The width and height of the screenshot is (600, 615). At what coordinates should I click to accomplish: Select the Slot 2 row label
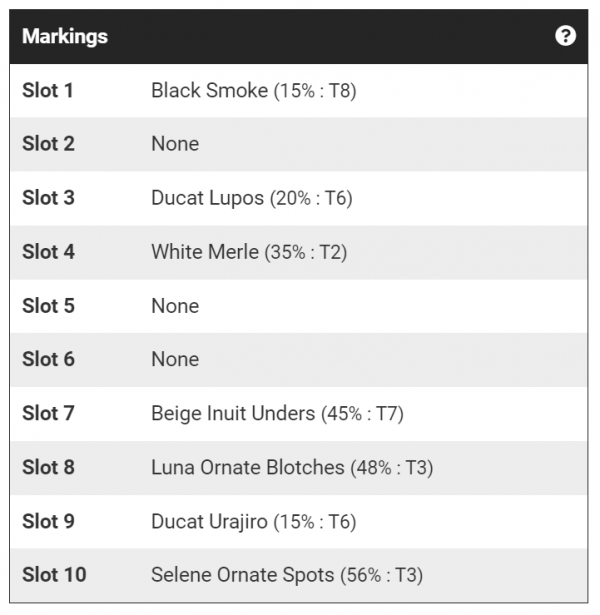pyautogui.click(x=48, y=144)
